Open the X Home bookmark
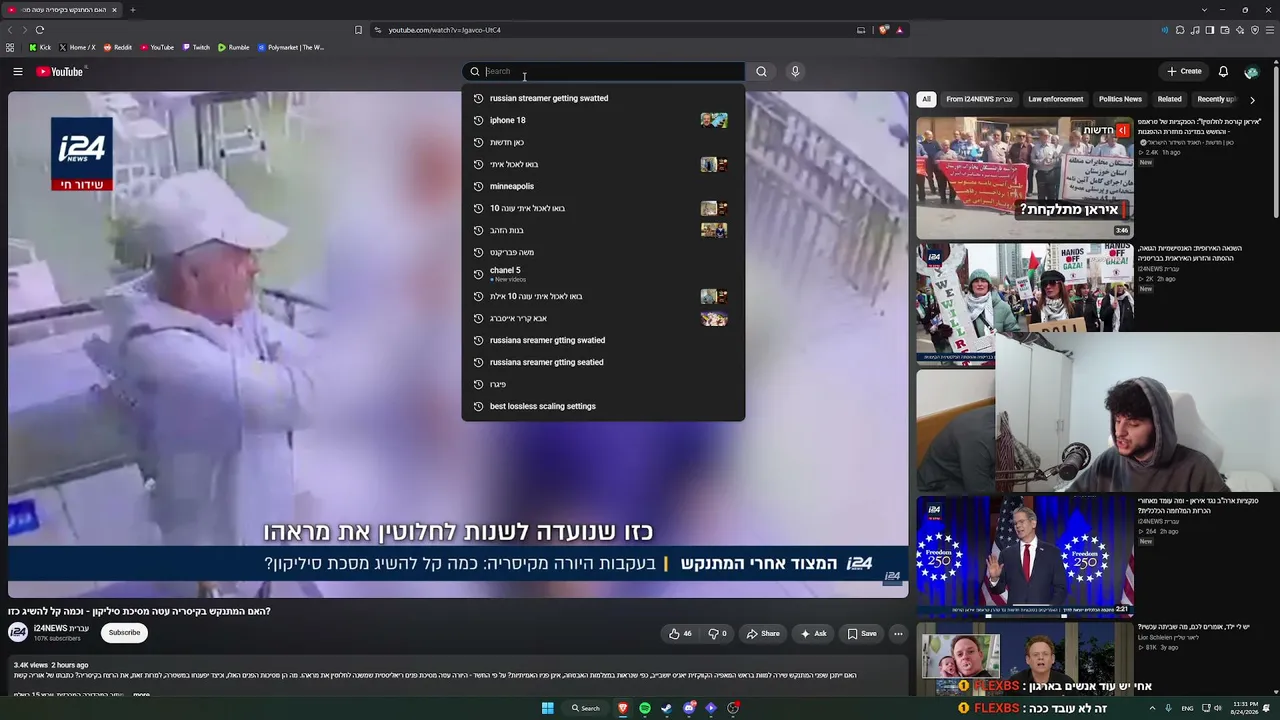Screen dimensions: 1280x720 [78, 47]
